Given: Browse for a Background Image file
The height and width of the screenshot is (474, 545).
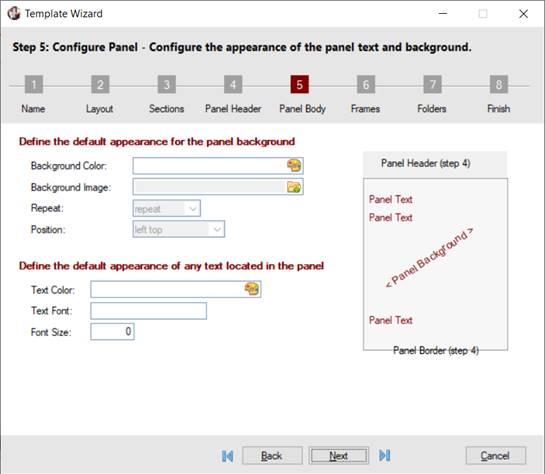Looking at the screenshot, I should click(294, 187).
